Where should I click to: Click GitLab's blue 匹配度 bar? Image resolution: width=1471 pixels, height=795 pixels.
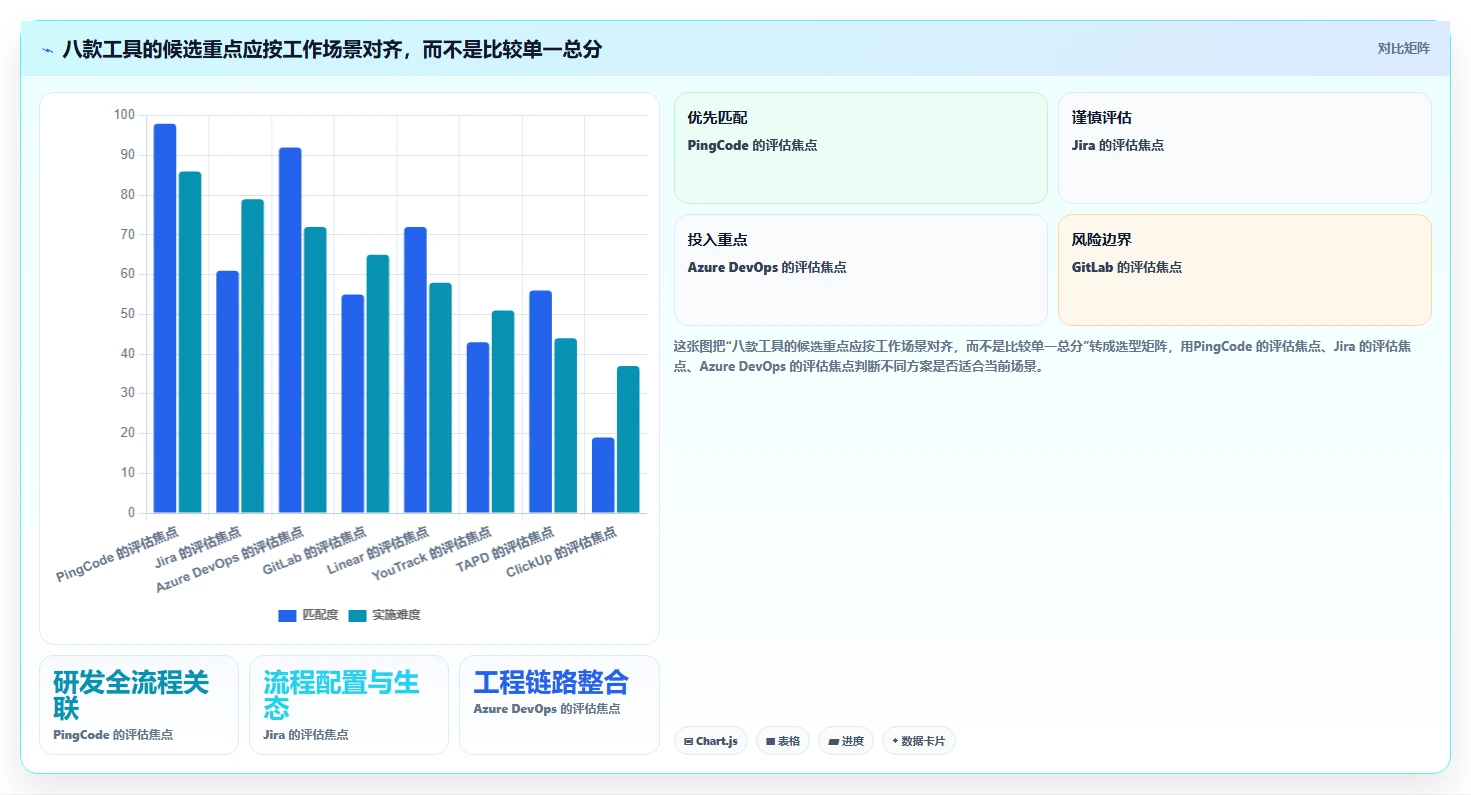pyautogui.click(x=353, y=404)
